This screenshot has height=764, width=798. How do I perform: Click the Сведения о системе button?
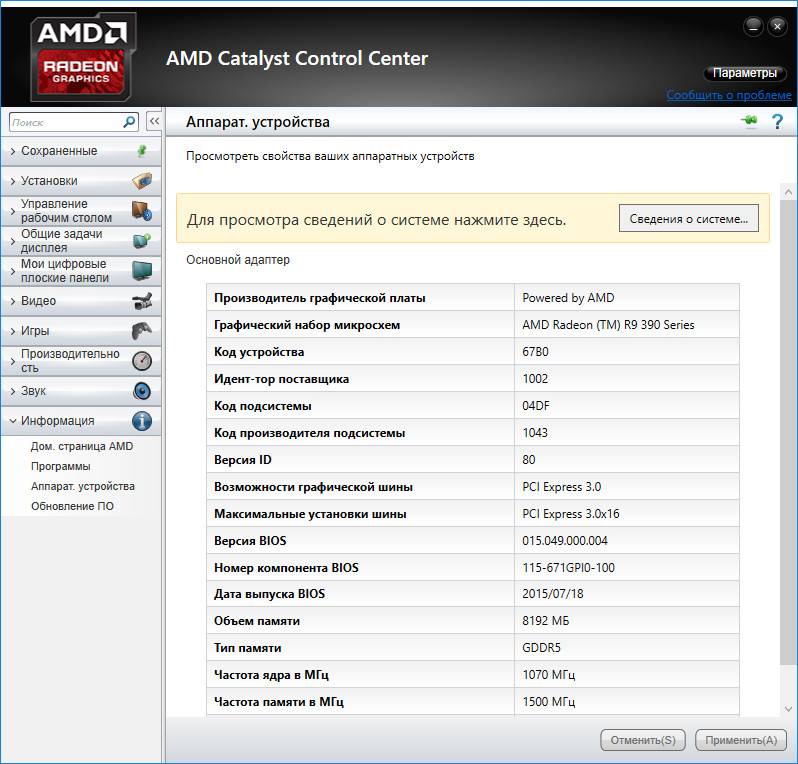click(688, 219)
